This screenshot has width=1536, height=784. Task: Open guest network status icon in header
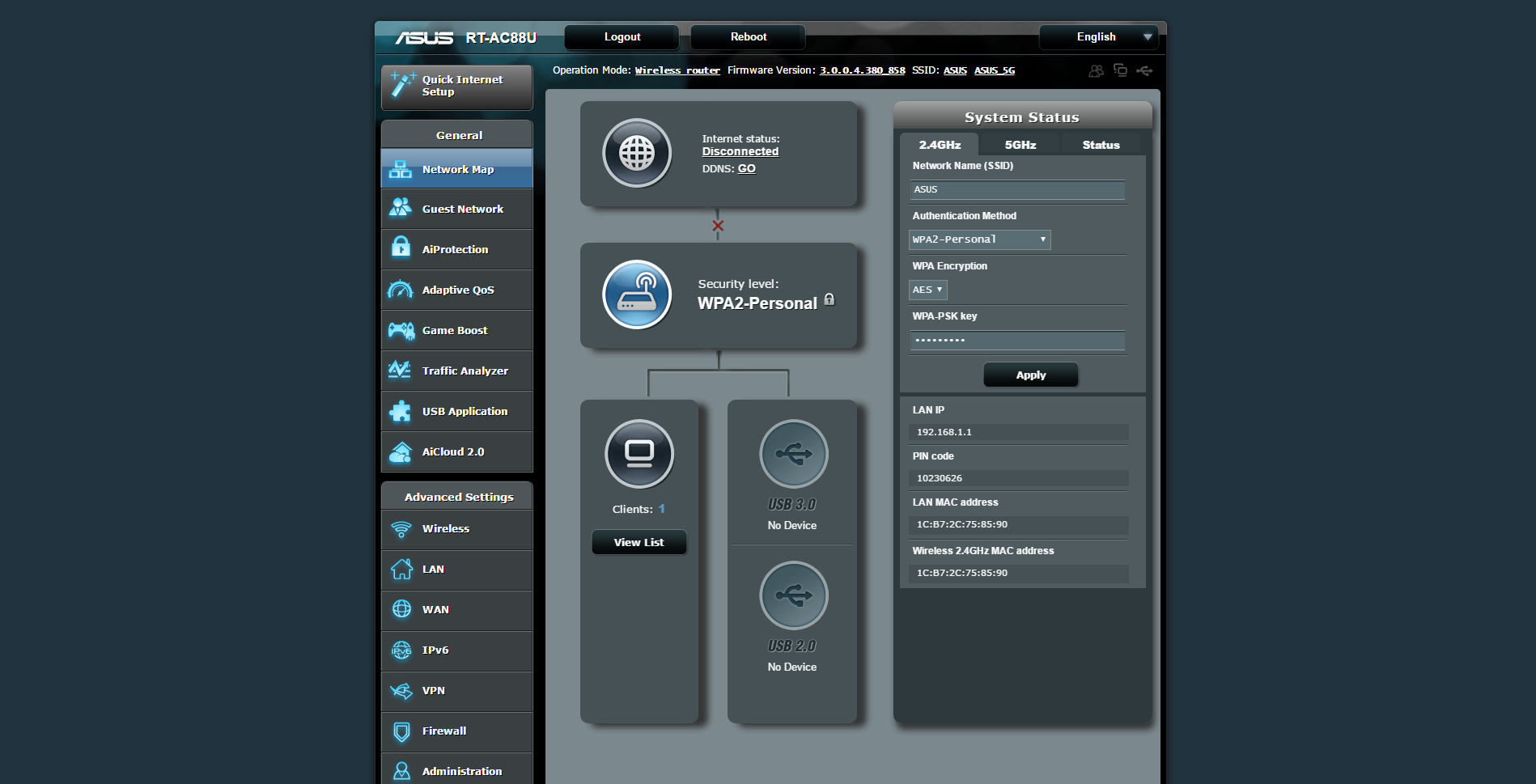1096,71
